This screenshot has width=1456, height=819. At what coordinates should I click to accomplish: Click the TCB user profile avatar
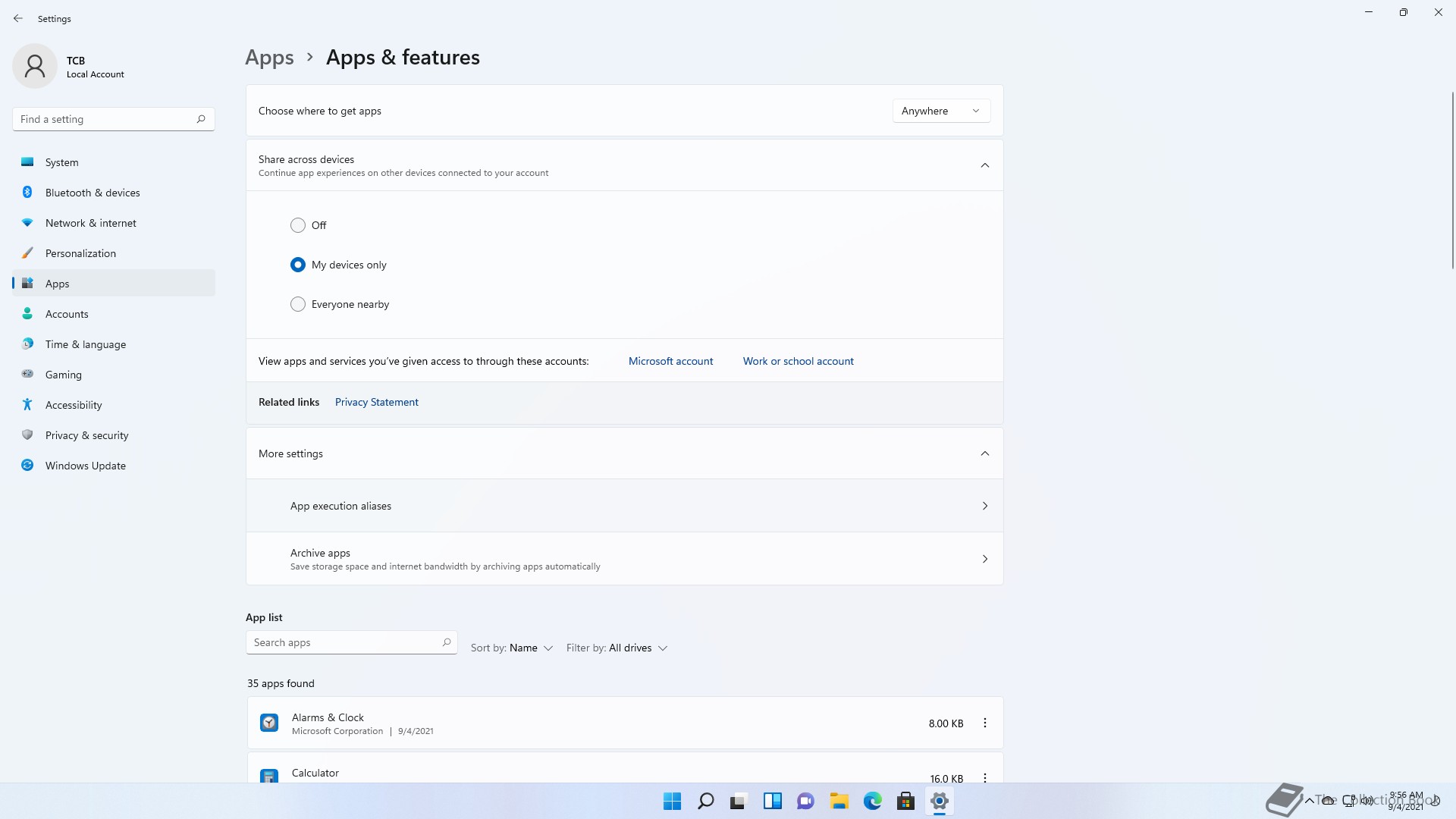click(x=35, y=67)
